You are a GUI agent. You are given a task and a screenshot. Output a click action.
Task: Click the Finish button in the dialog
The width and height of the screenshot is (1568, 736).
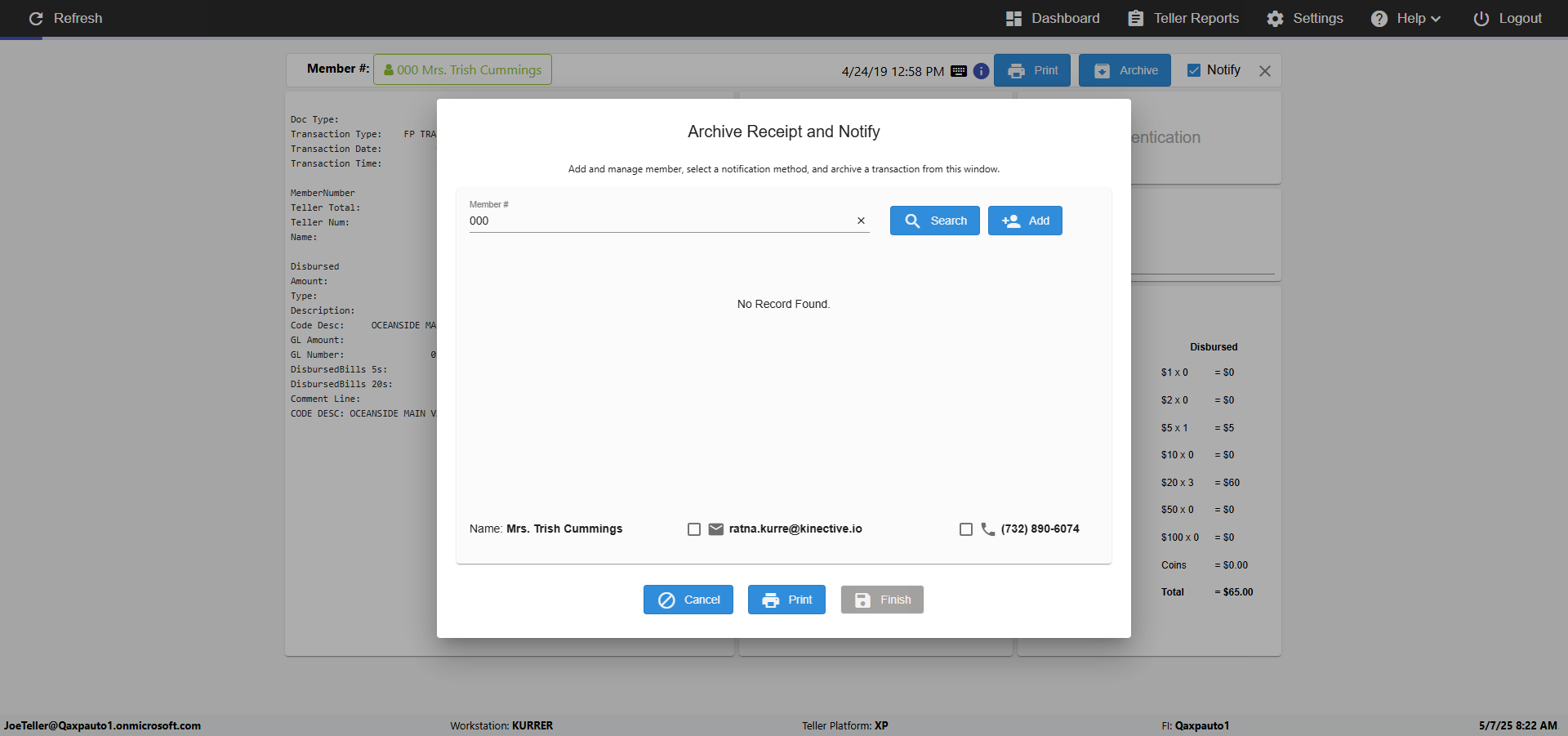pos(882,600)
